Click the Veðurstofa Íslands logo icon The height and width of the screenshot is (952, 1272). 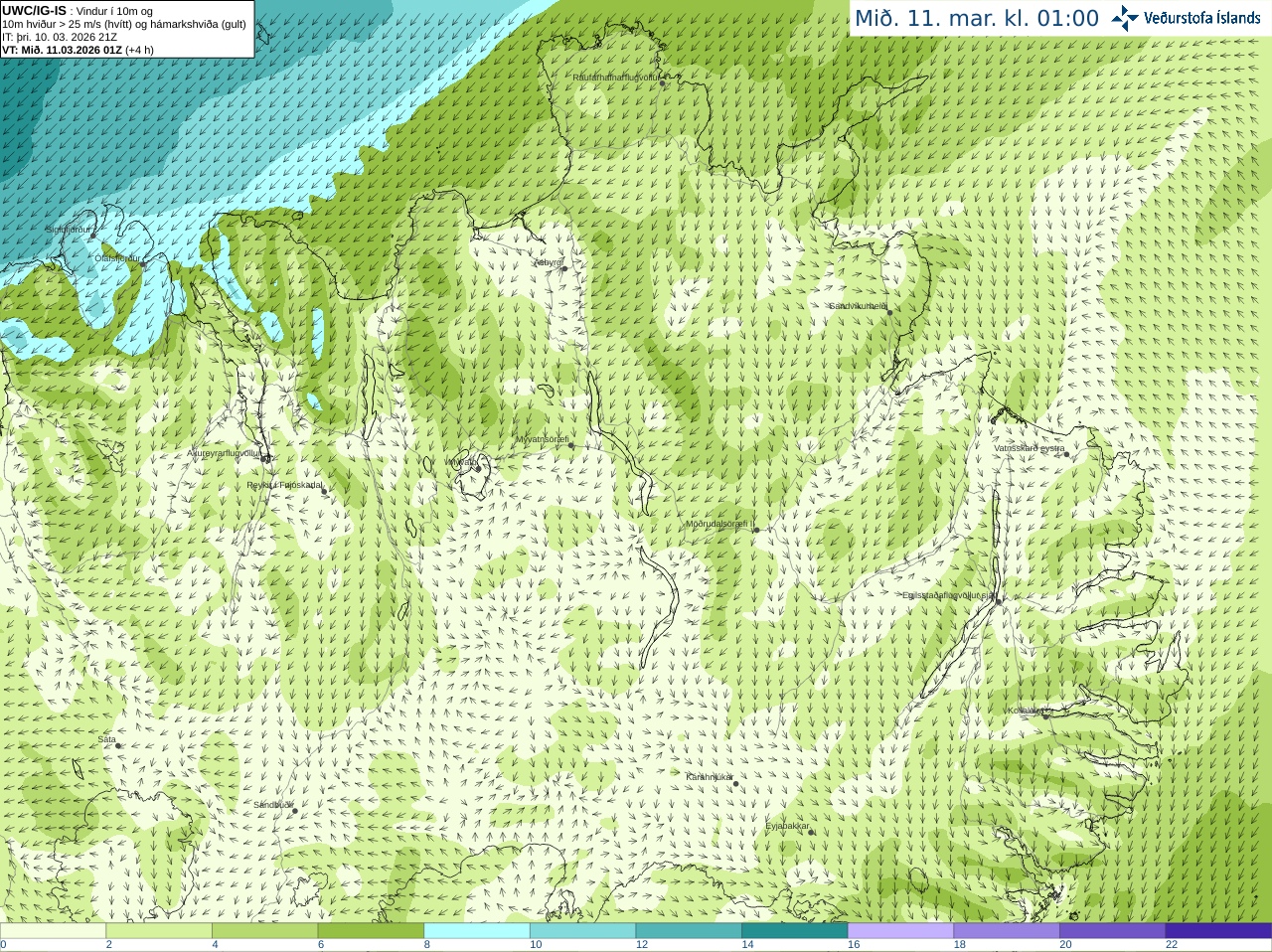1125,18
